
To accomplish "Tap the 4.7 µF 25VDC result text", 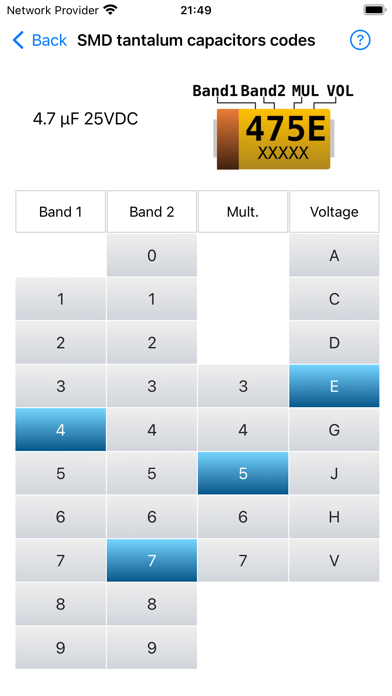I will coord(85,119).
